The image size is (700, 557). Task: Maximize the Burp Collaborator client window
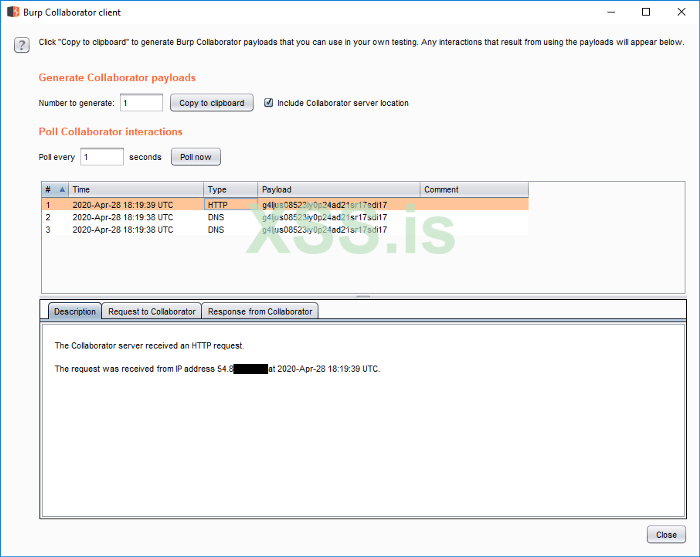click(646, 12)
